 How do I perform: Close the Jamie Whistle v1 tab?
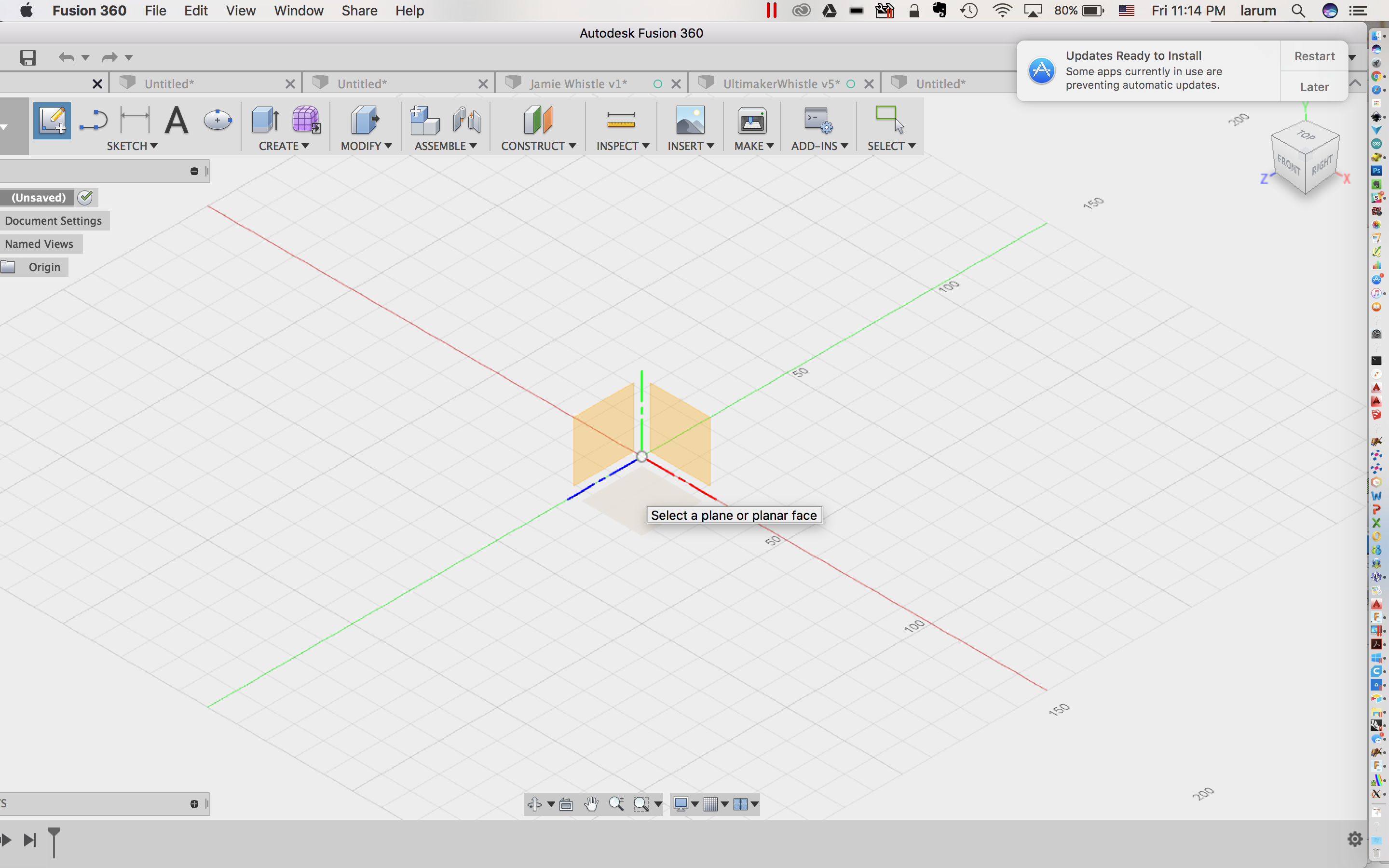click(x=676, y=84)
